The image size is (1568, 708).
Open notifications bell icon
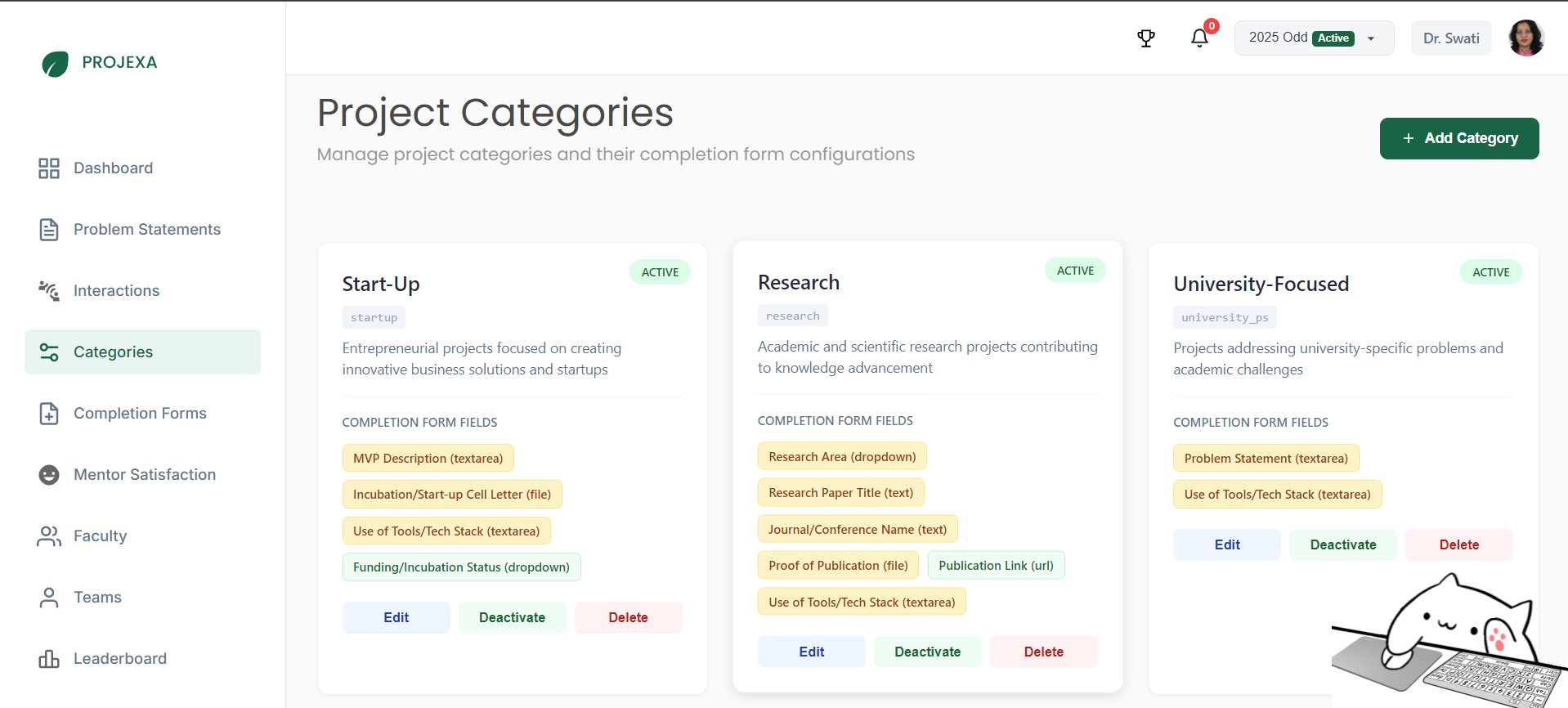[1199, 38]
